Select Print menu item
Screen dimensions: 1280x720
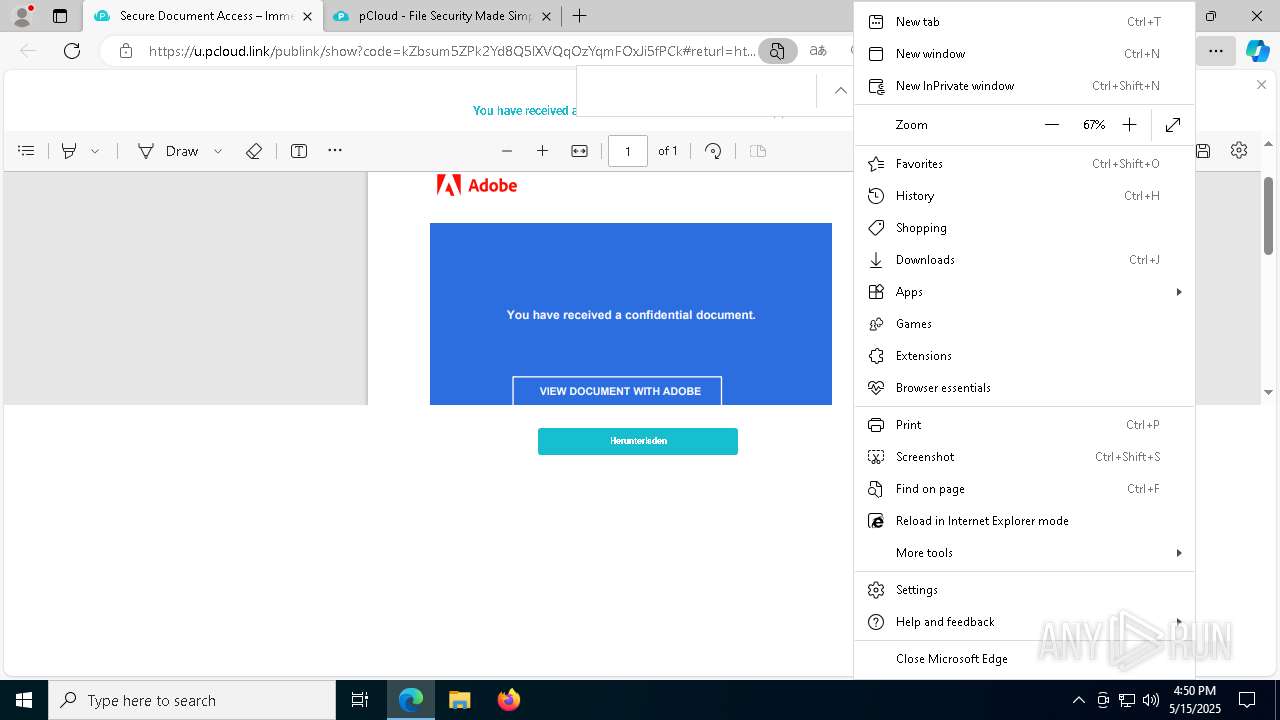point(1025,425)
